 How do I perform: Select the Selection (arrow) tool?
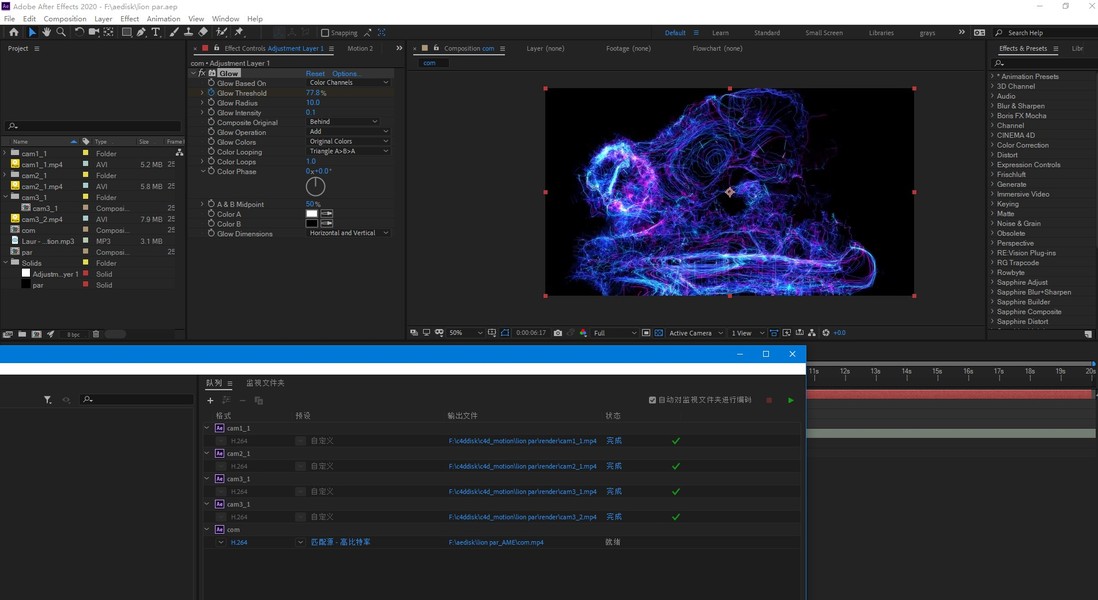point(32,32)
